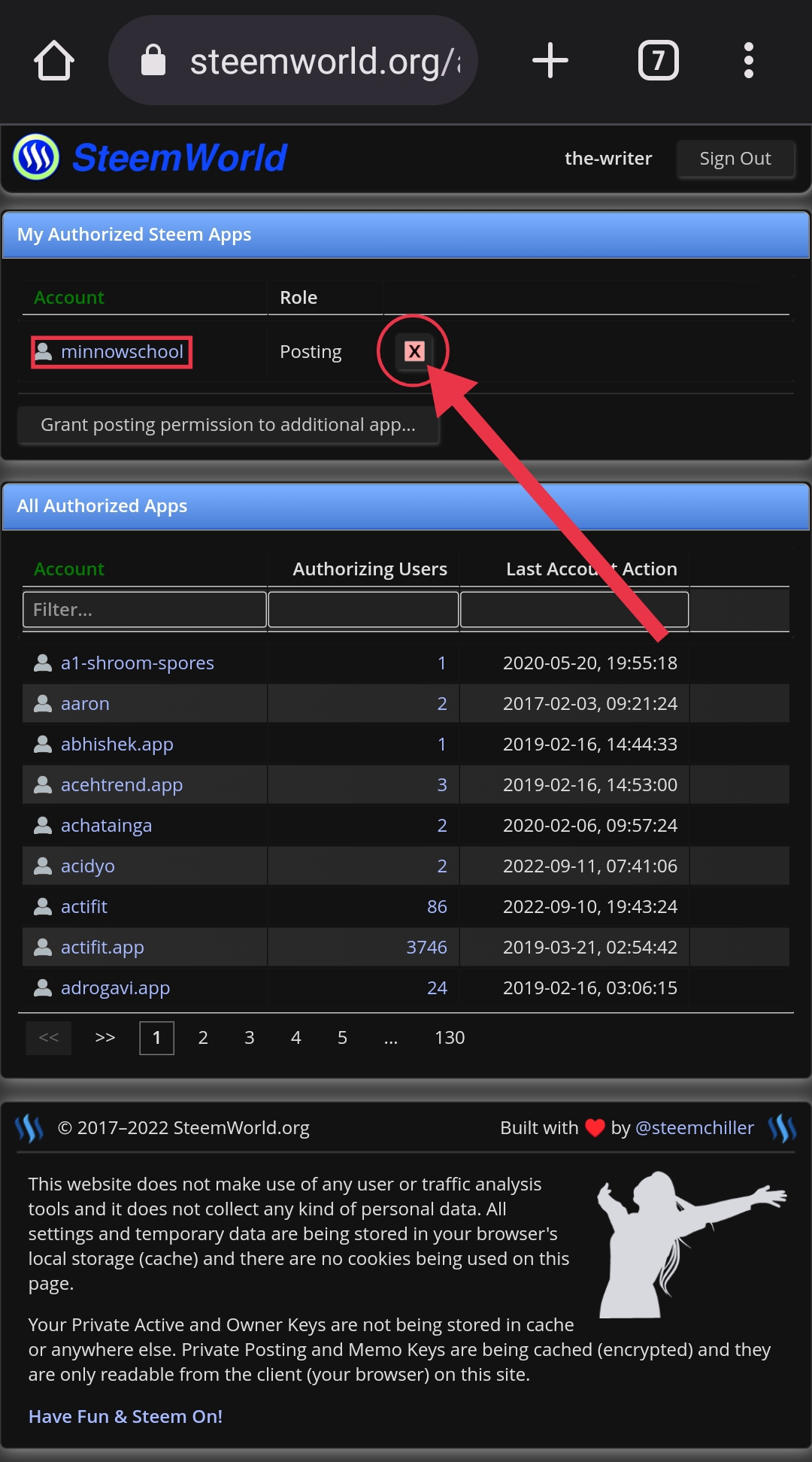
Task: Sort by Authorizing Users column header
Action: click(370, 569)
